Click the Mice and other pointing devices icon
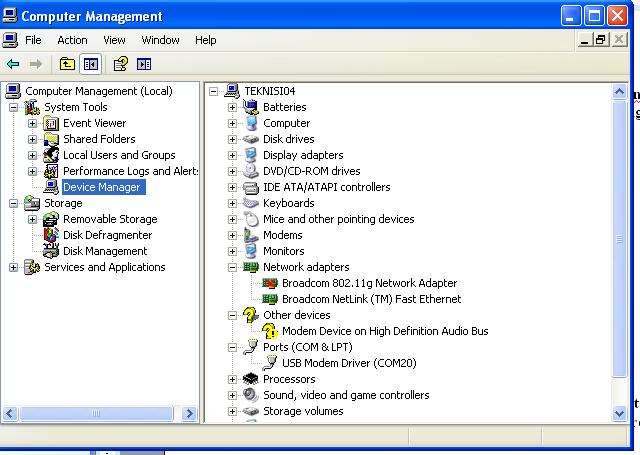Viewport: 640px width, 455px height. click(251, 219)
